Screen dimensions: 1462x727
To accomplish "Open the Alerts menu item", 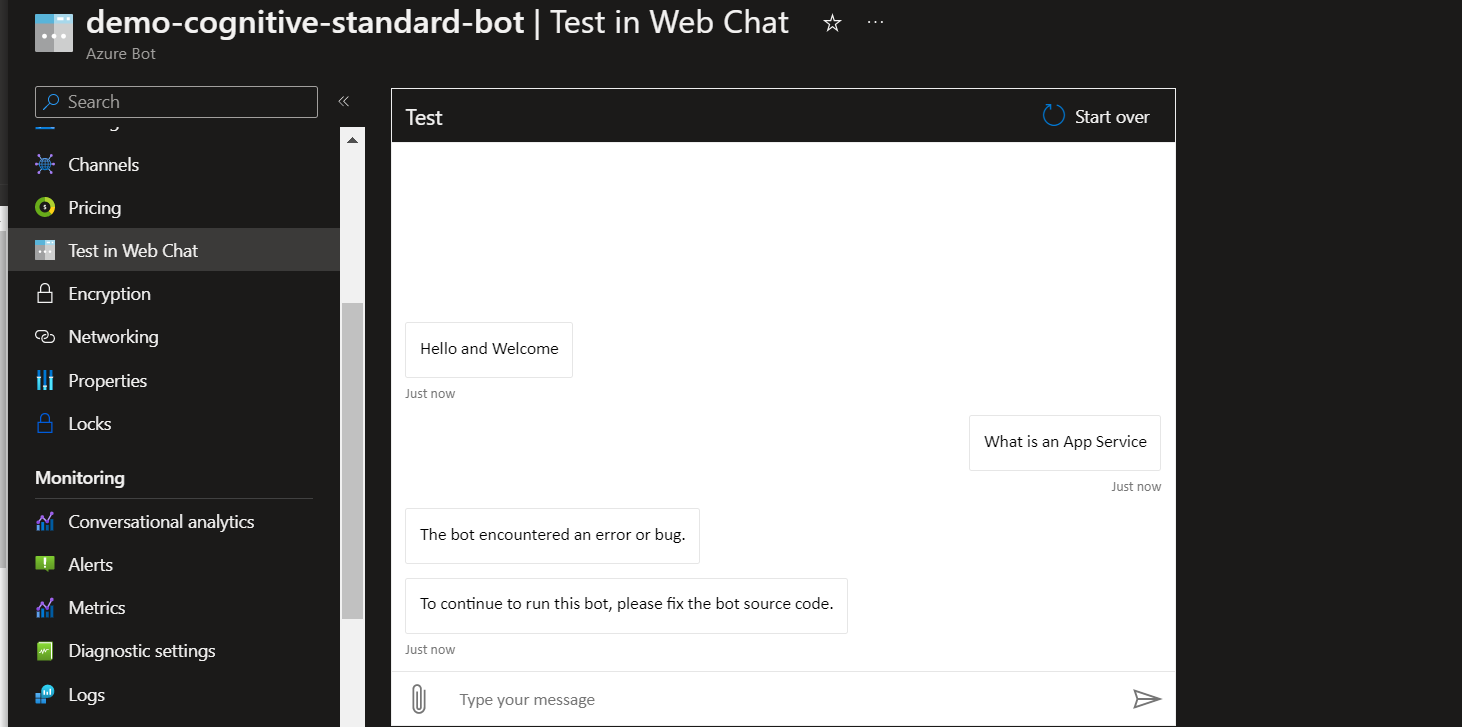I will click(91, 565).
